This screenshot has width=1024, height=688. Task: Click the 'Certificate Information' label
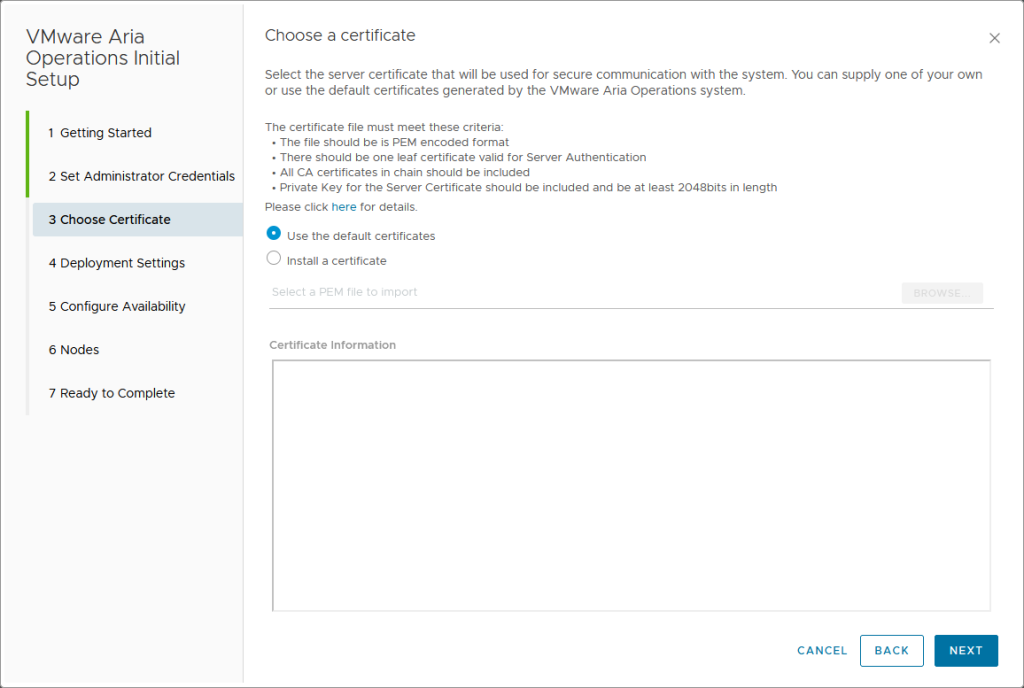pyautogui.click(x=332, y=345)
